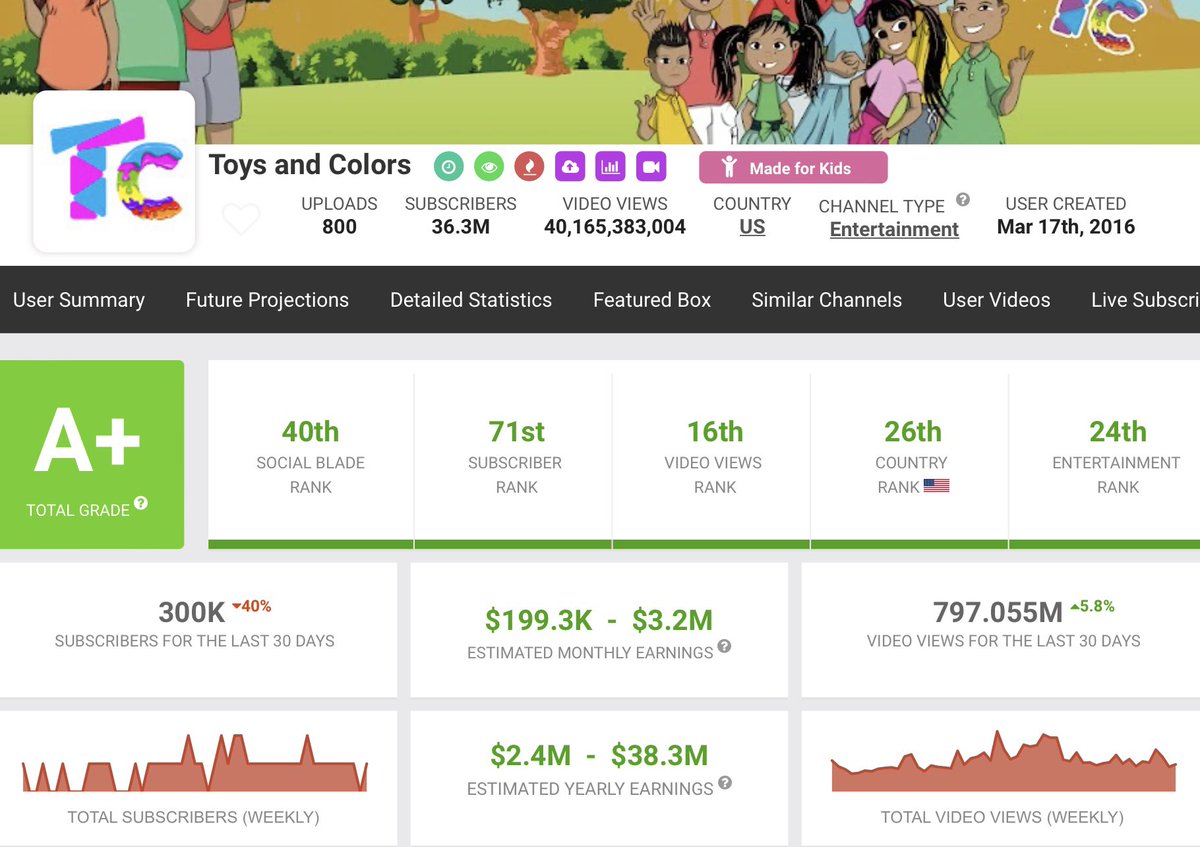Open the Featured Box tab
Screen dimensions: 1200x847
pos(652,299)
